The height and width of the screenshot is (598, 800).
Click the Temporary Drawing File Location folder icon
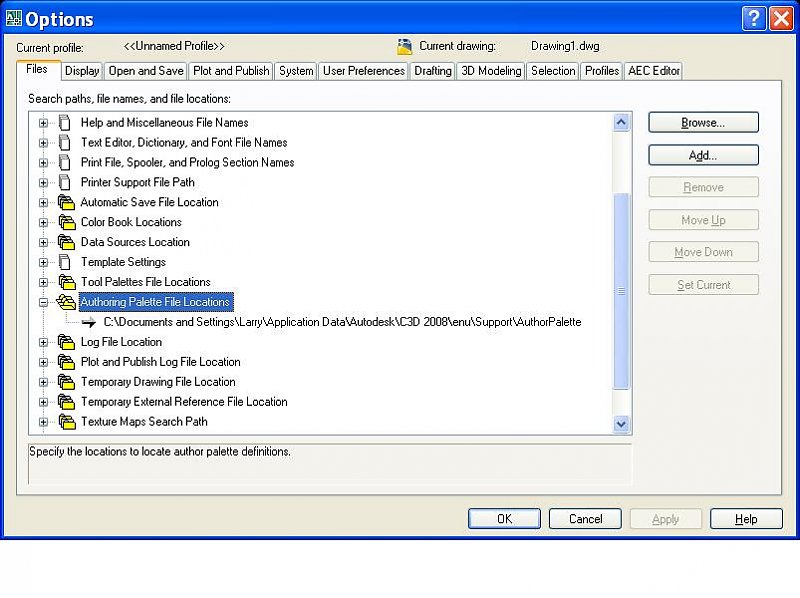click(66, 382)
